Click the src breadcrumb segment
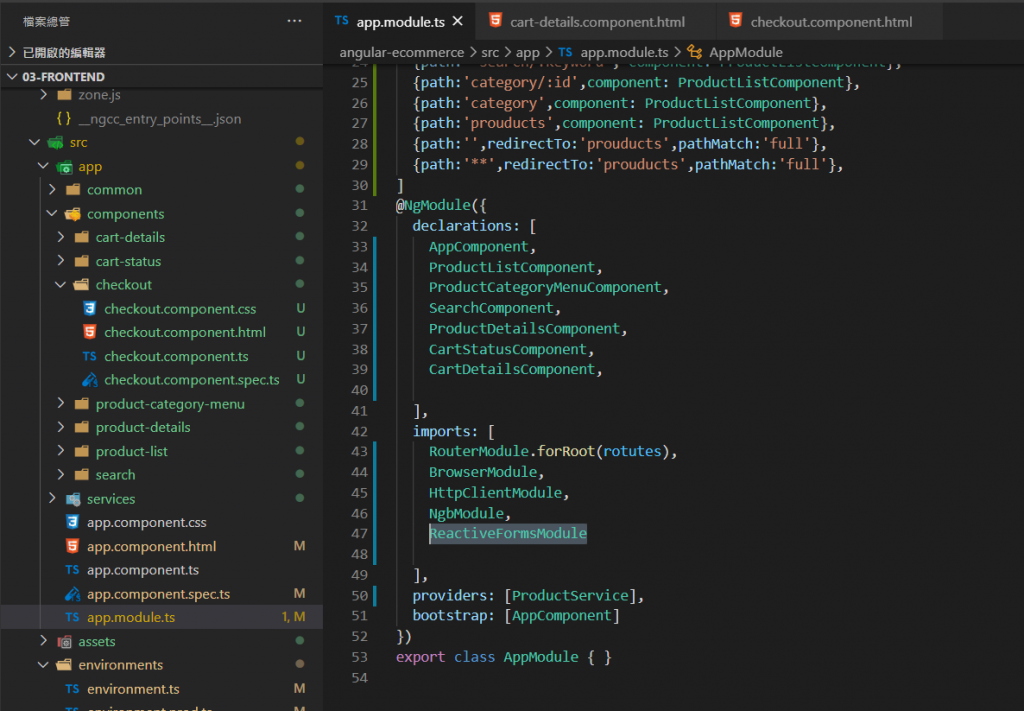 click(x=491, y=52)
